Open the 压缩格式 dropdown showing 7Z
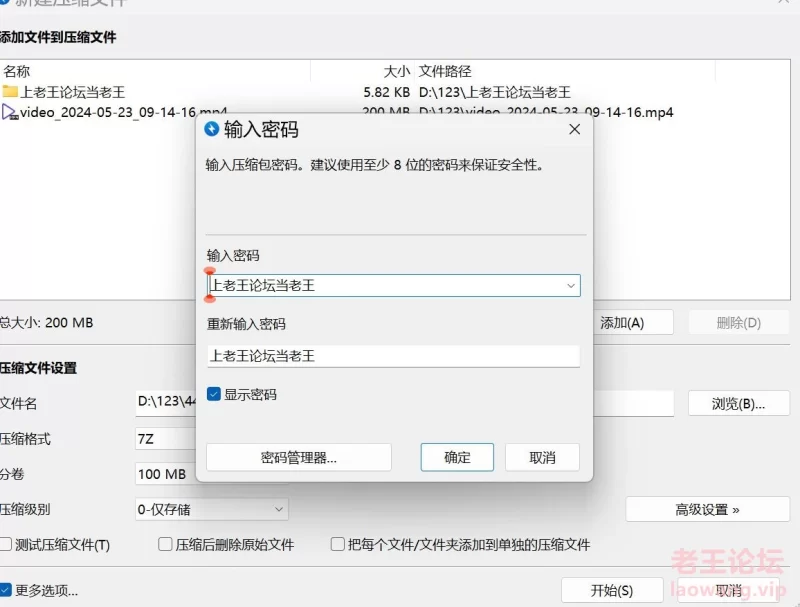Screen dimensions: 800x607 coord(166,439)
